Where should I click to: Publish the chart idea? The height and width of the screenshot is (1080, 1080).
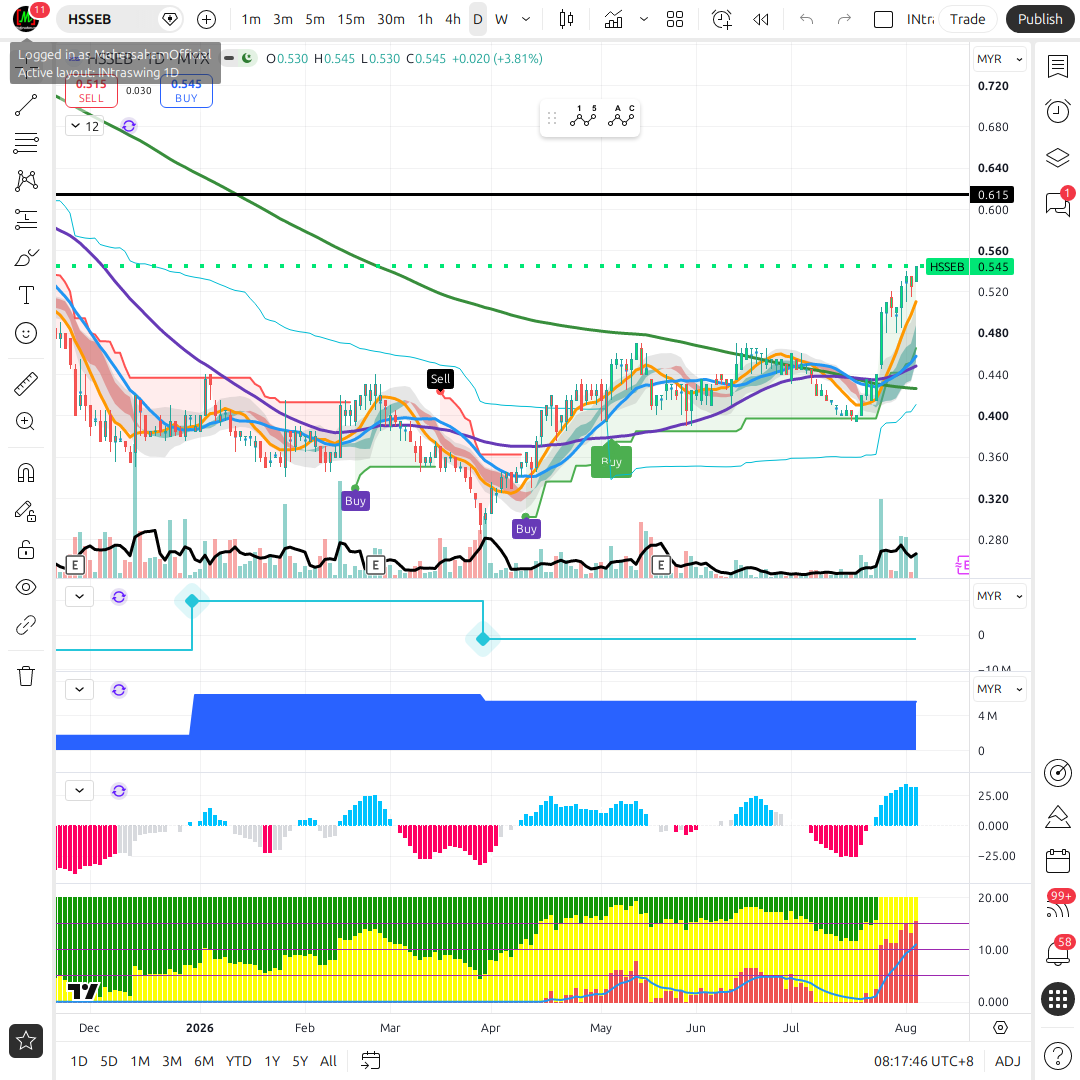[x=1040, y=19]
